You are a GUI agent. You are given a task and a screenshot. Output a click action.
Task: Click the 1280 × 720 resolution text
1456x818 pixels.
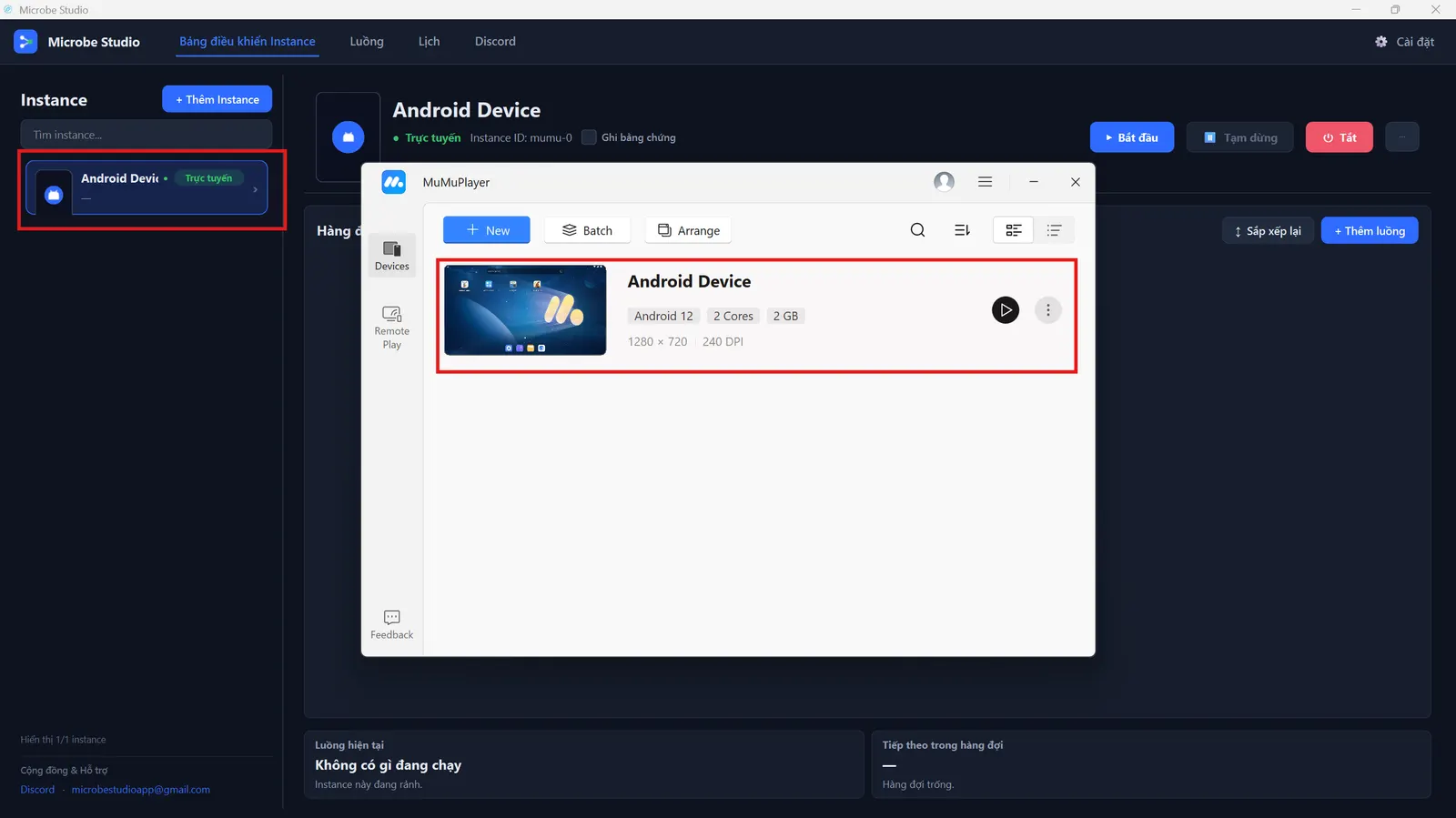(x=657, y=342)
